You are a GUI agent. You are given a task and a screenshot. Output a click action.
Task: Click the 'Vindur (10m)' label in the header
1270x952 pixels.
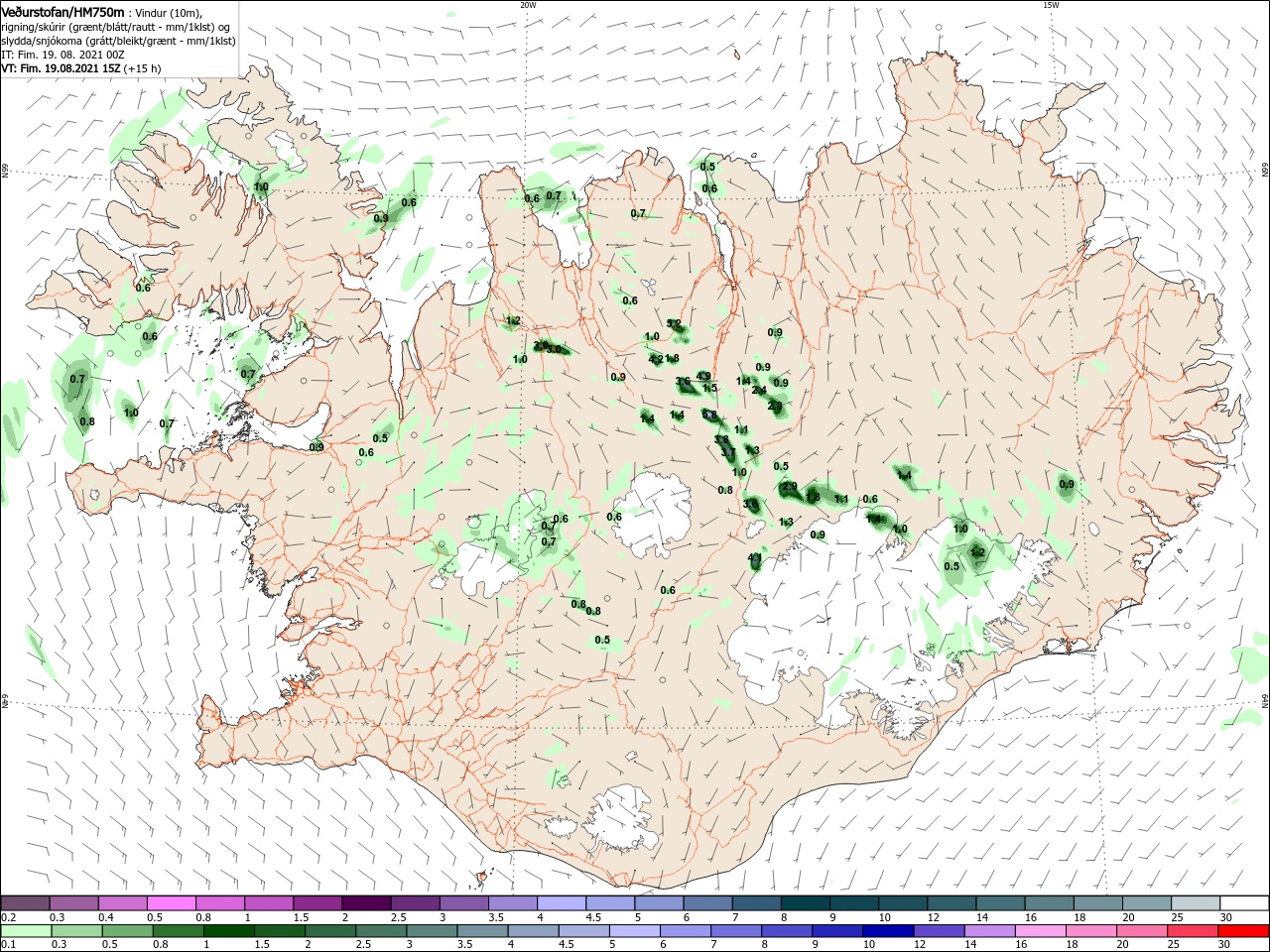click(168, 13)
